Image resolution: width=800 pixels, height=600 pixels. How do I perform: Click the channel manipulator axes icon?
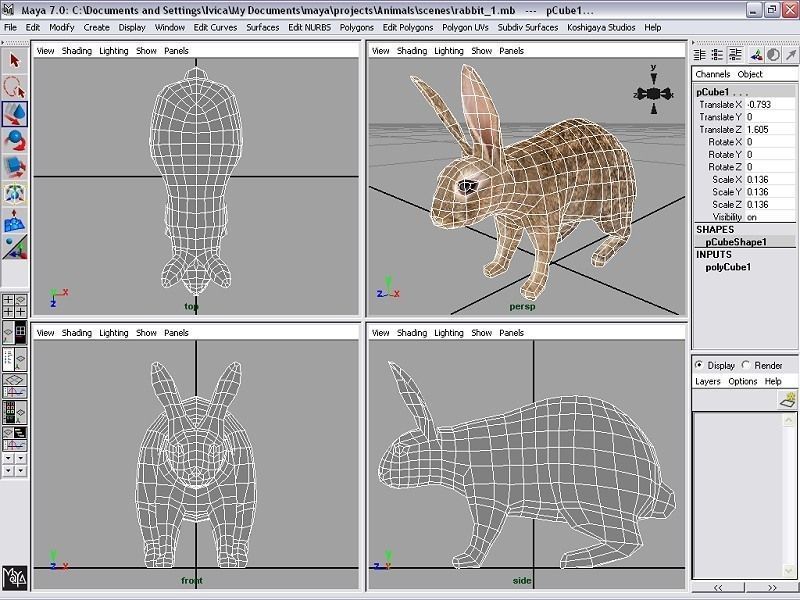tap(756, 55)
